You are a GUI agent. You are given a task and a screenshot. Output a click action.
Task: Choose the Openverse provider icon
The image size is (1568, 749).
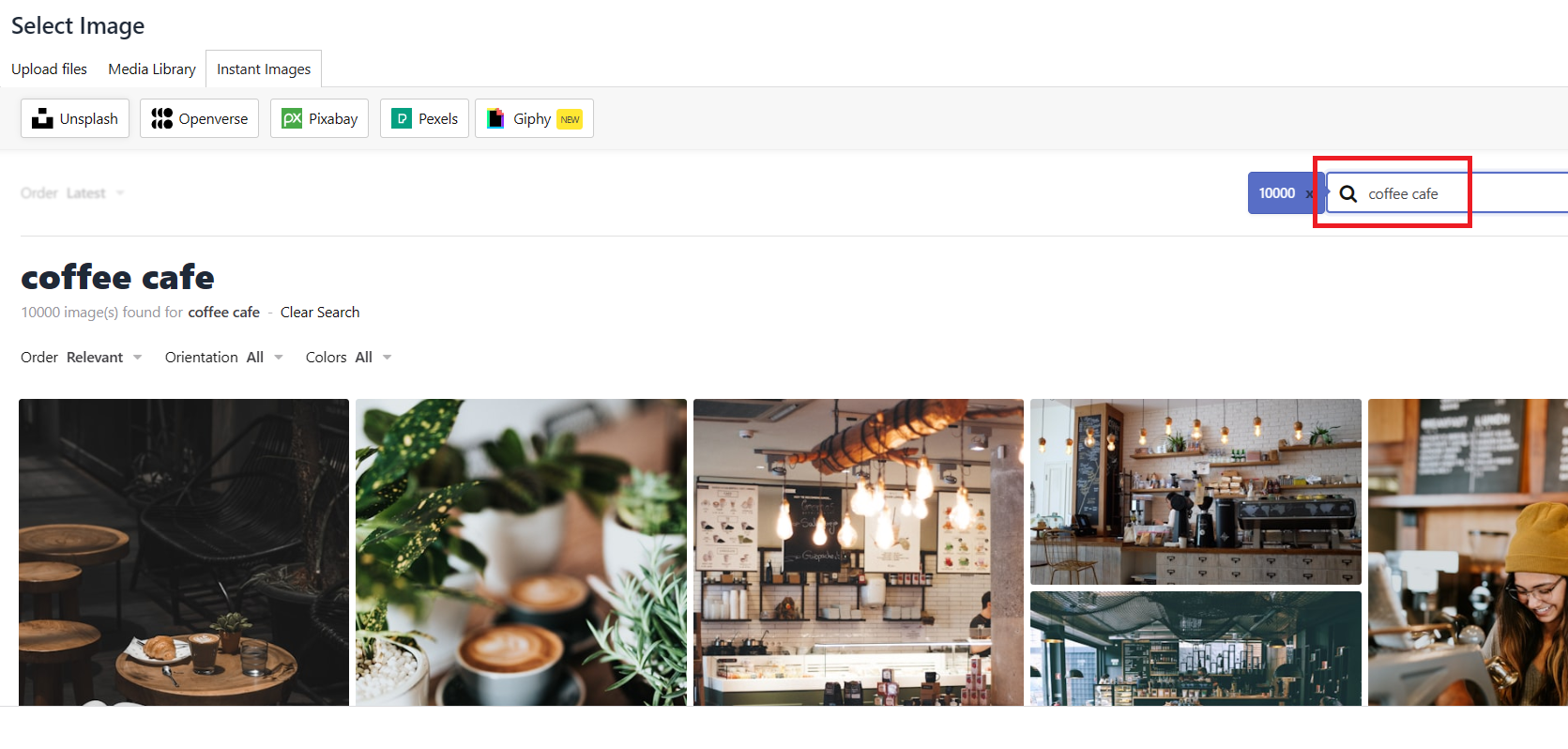coord(161,118)
